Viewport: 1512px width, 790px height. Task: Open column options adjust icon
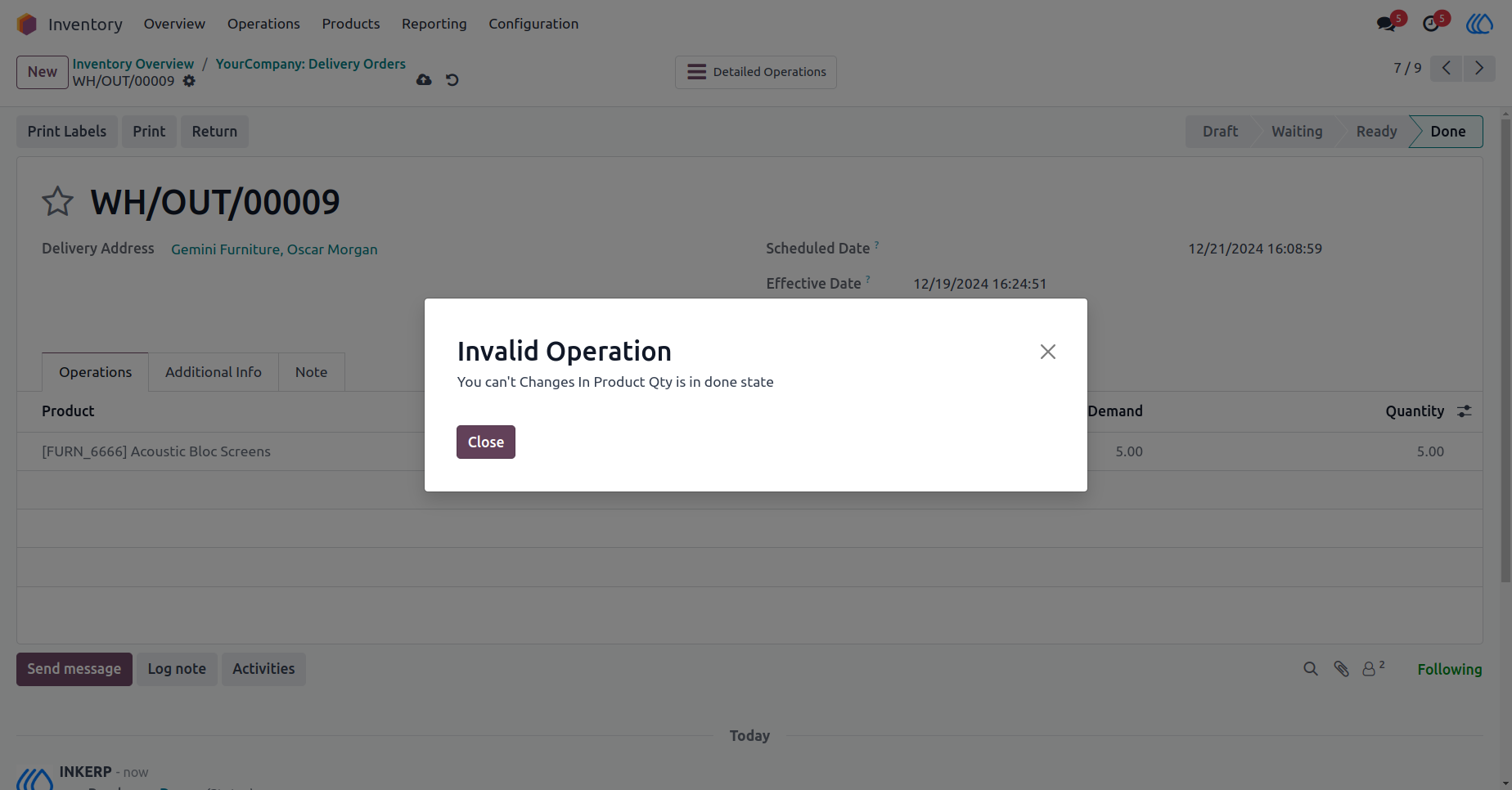tap(1465, 411)
